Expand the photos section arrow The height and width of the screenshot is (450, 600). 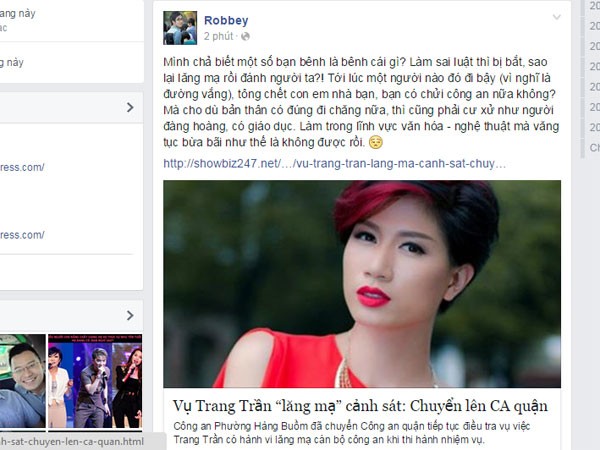130,315
